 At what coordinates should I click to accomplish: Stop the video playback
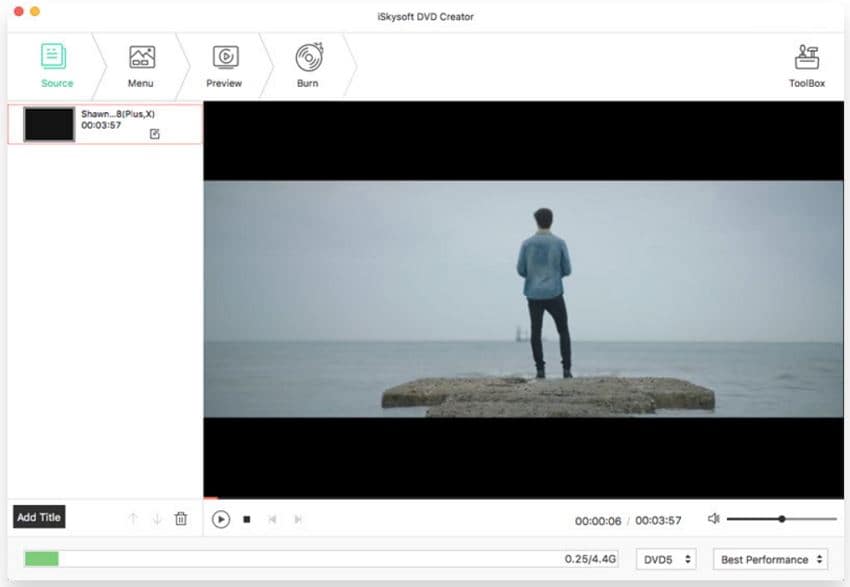(x=247, y=519)
